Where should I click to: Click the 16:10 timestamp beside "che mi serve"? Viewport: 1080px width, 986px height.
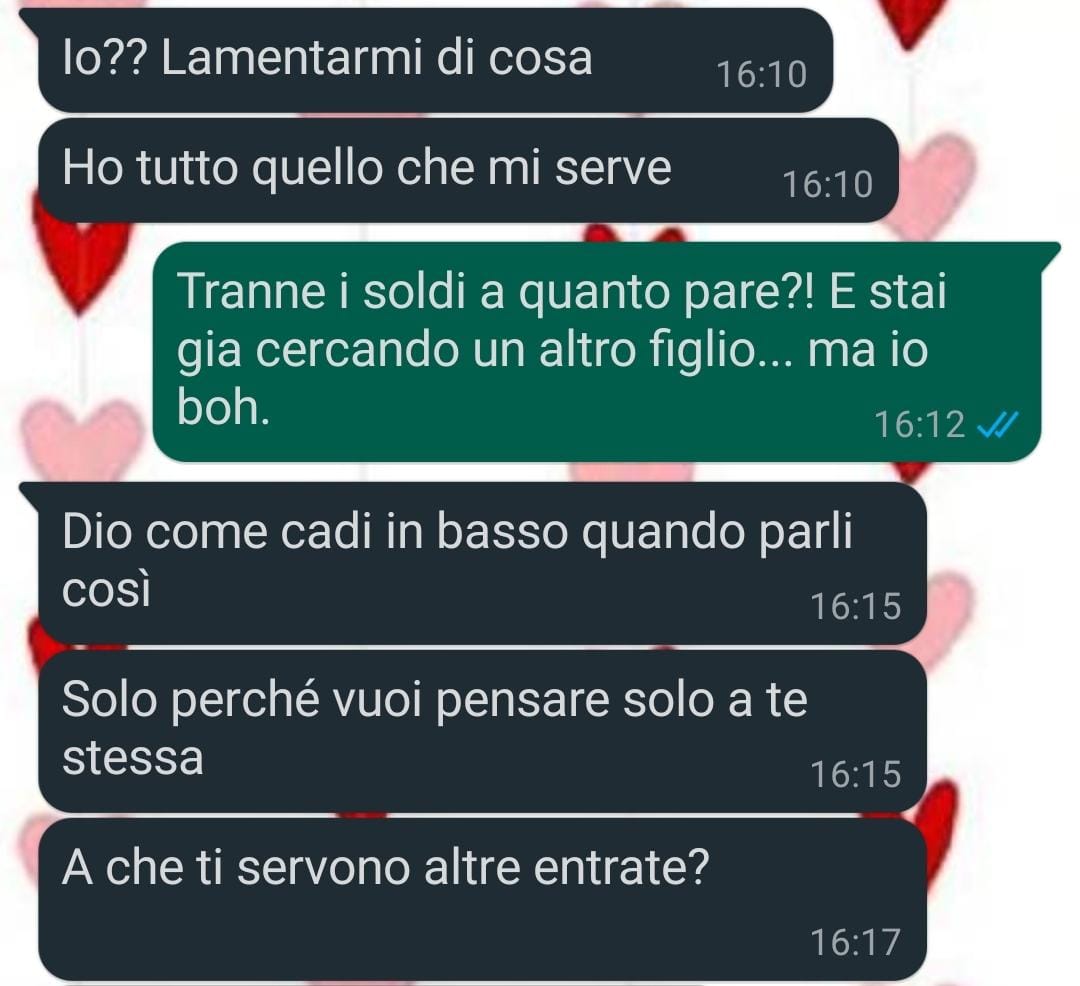click(828, 185)
